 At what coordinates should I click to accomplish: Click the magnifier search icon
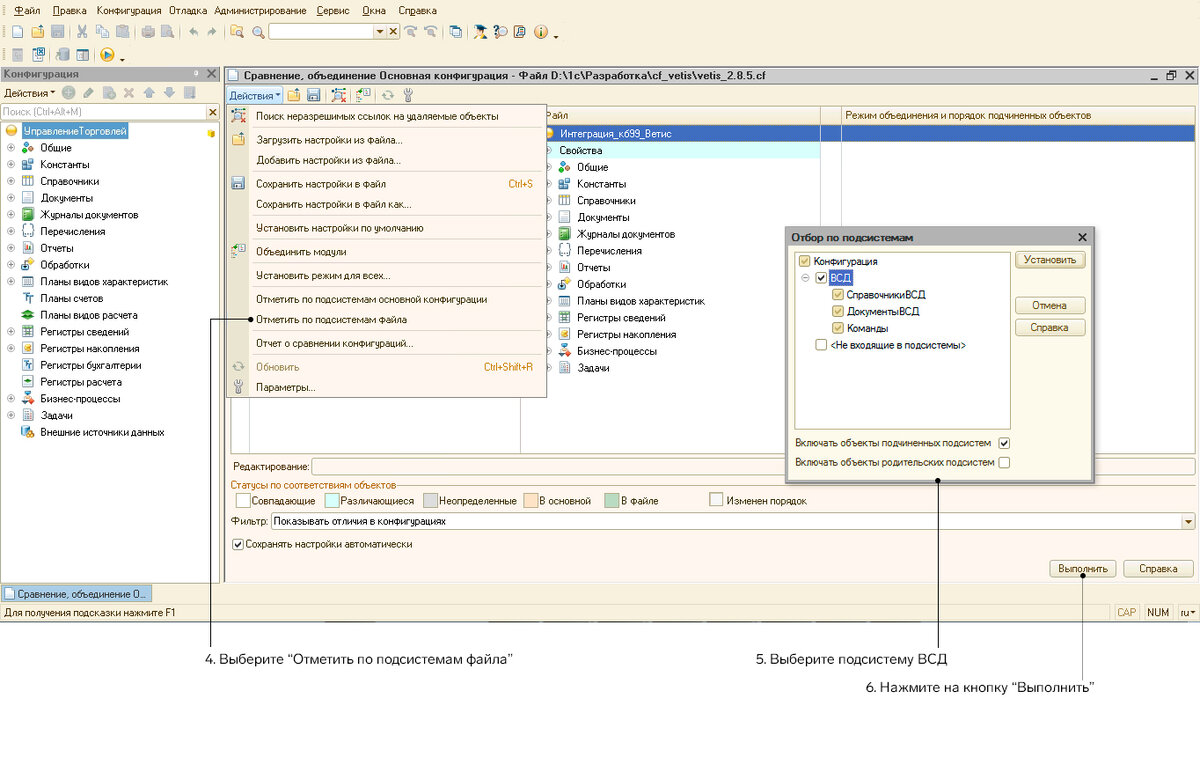pos(258,32)
